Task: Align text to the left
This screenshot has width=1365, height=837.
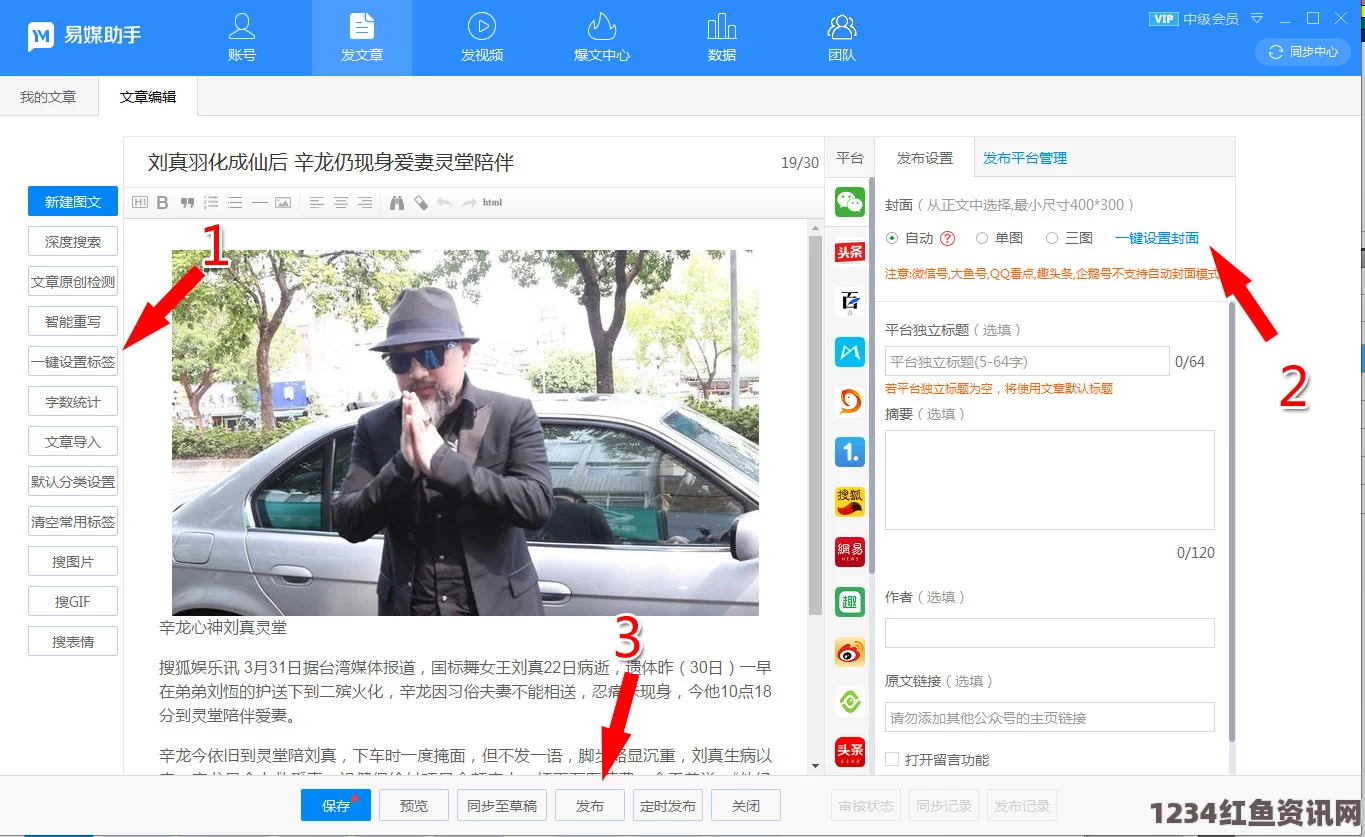Action: (x=317, y=202)
